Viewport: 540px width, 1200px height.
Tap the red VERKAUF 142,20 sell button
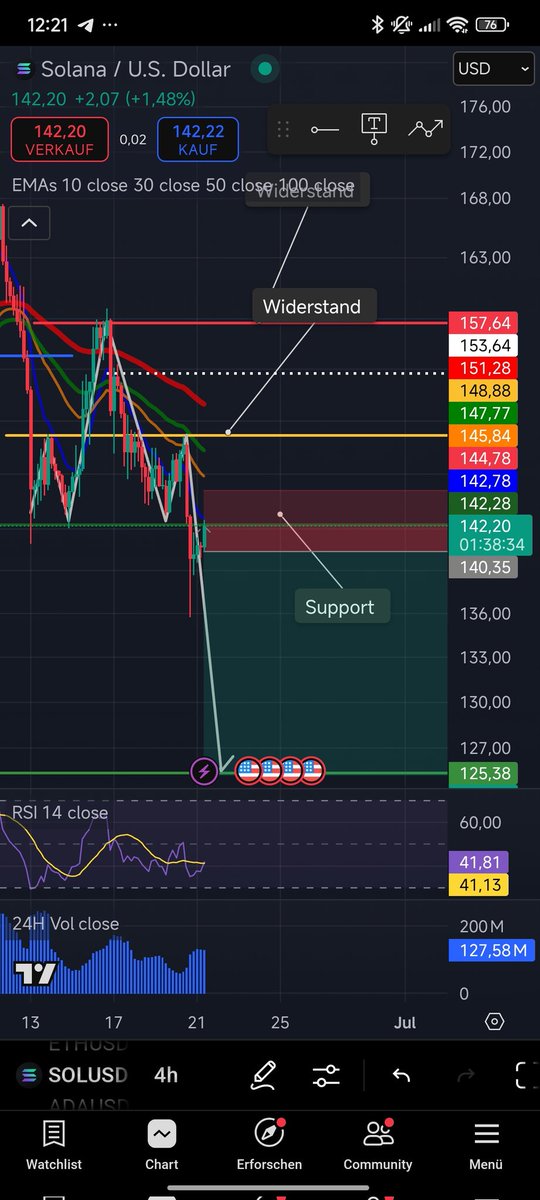59,139
